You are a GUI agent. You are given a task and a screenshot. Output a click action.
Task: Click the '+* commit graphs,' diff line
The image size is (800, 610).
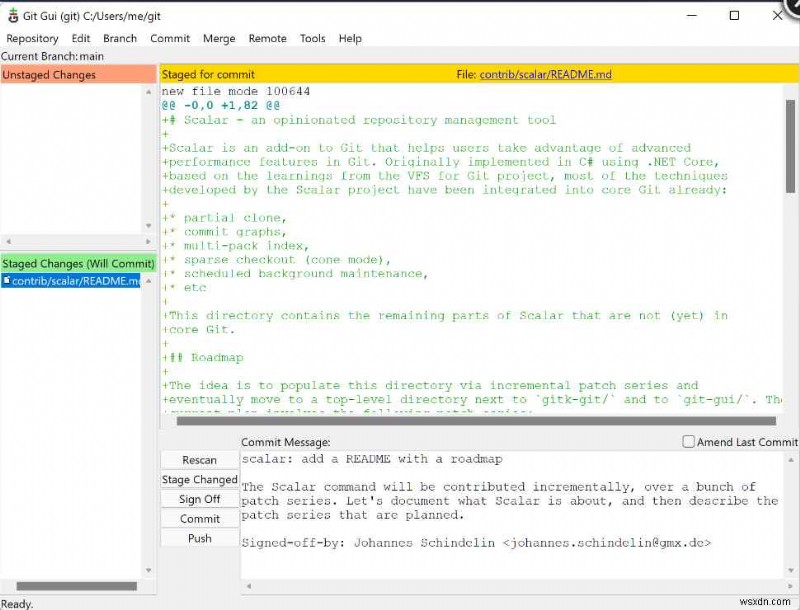click(224, 232)
